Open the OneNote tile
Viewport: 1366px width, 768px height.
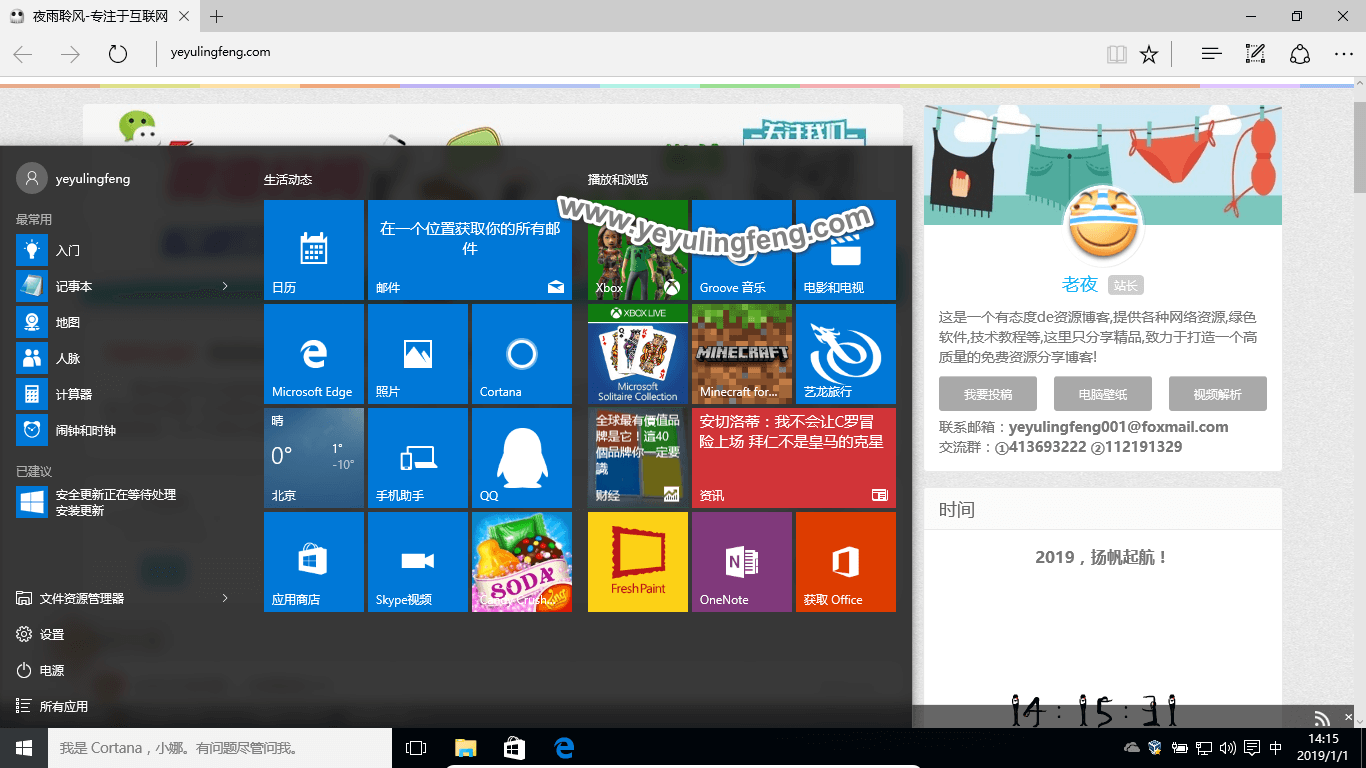(x=741, y=562)
